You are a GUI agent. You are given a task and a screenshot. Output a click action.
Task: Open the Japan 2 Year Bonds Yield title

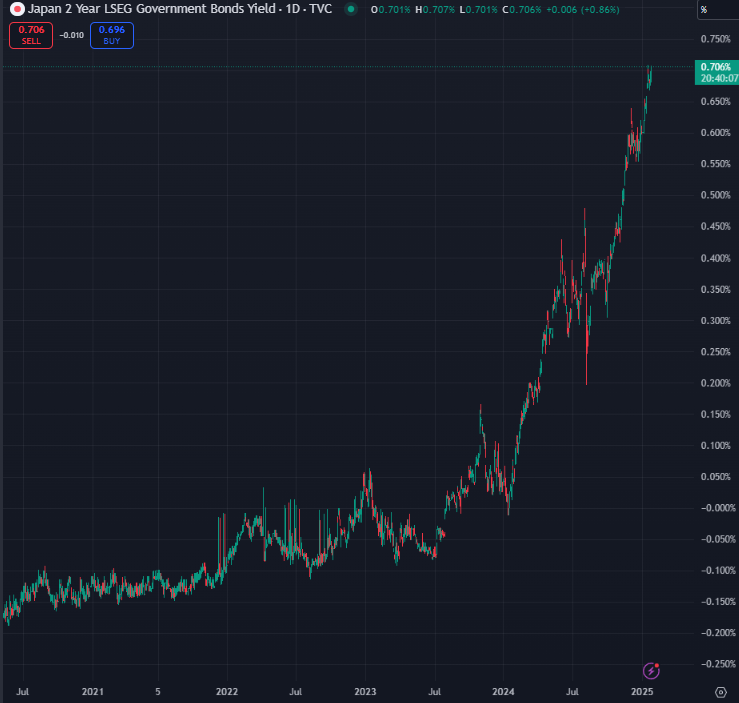(180, 9)
